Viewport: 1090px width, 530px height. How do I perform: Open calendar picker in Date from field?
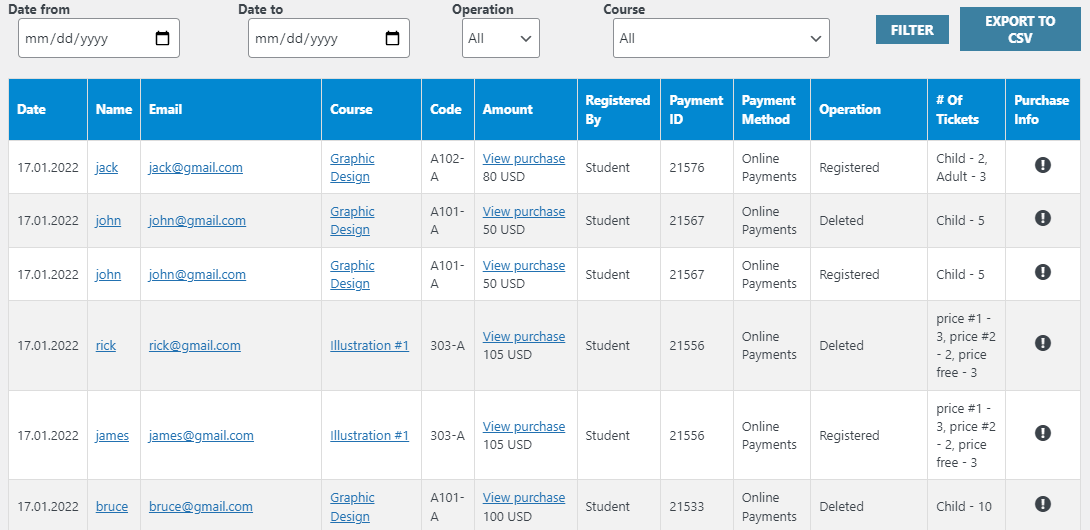[162, 39]
